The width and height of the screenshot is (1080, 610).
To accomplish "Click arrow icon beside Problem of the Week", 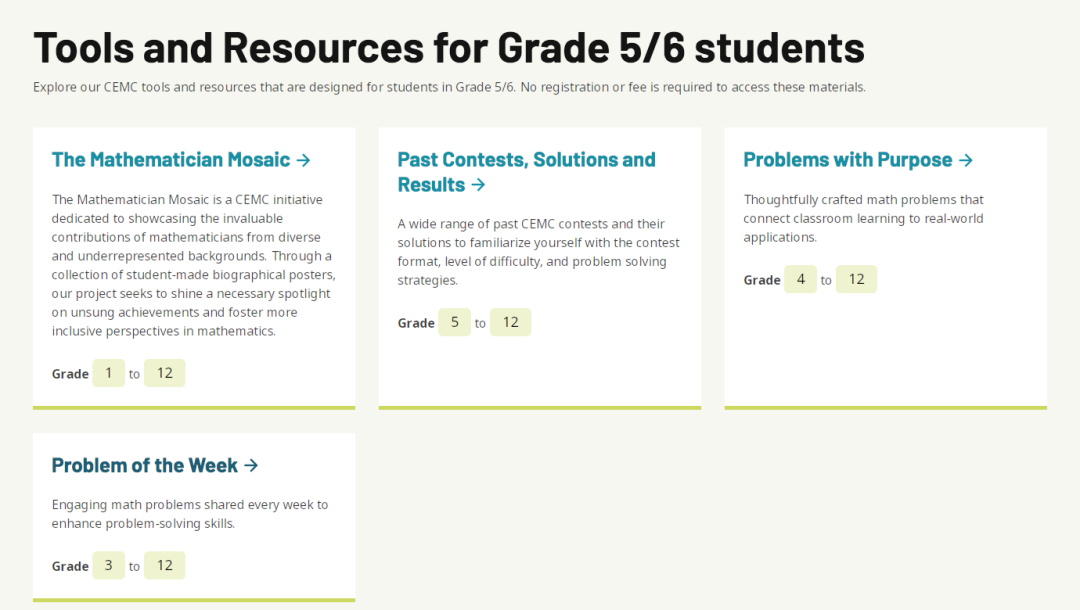I will click(x=251, y=466).
